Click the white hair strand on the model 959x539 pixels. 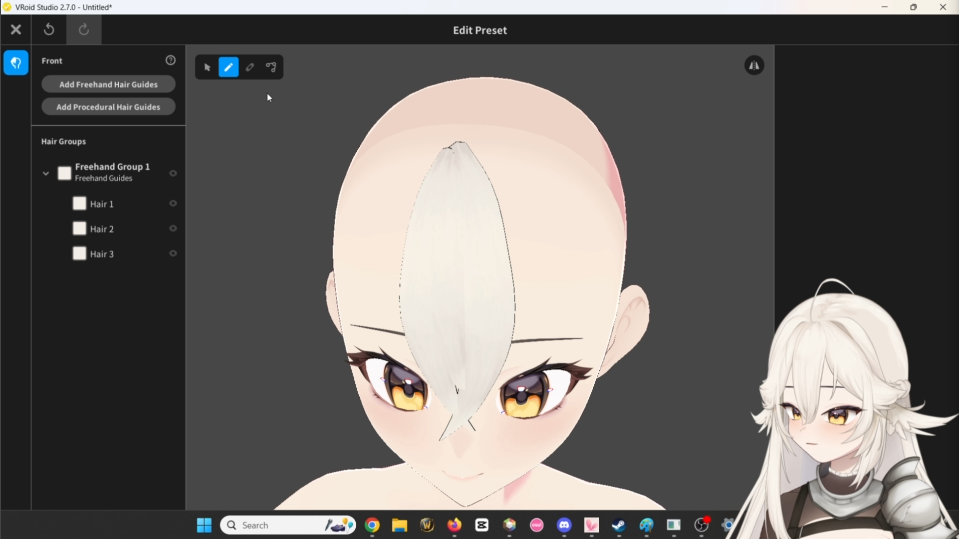coord(456,281)
